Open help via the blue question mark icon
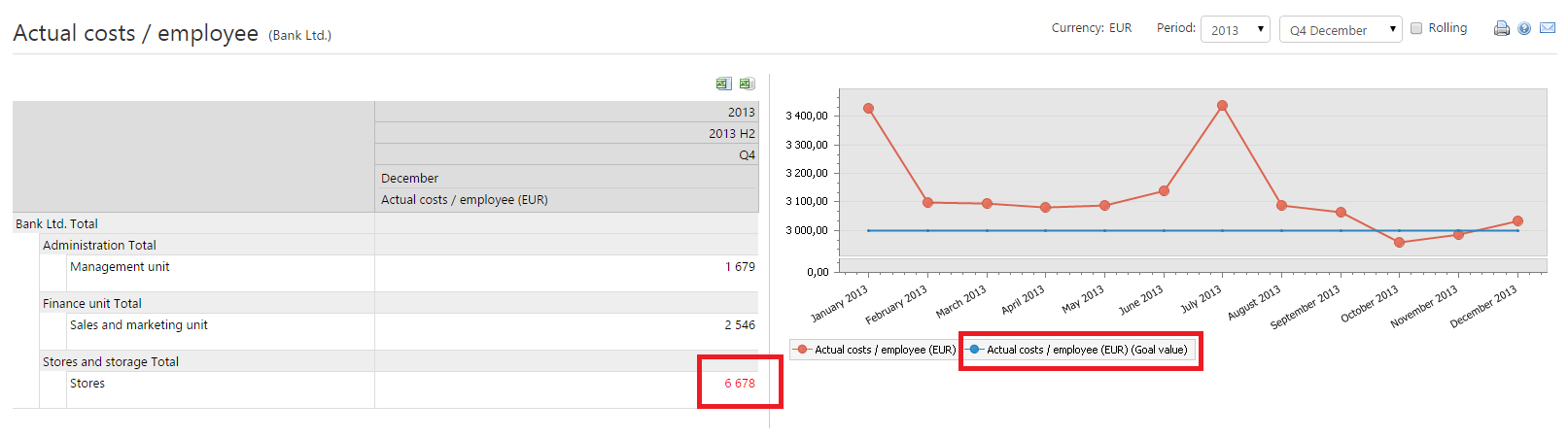This screenshot has height=438, width=1568. click(x=1524, y=28)
